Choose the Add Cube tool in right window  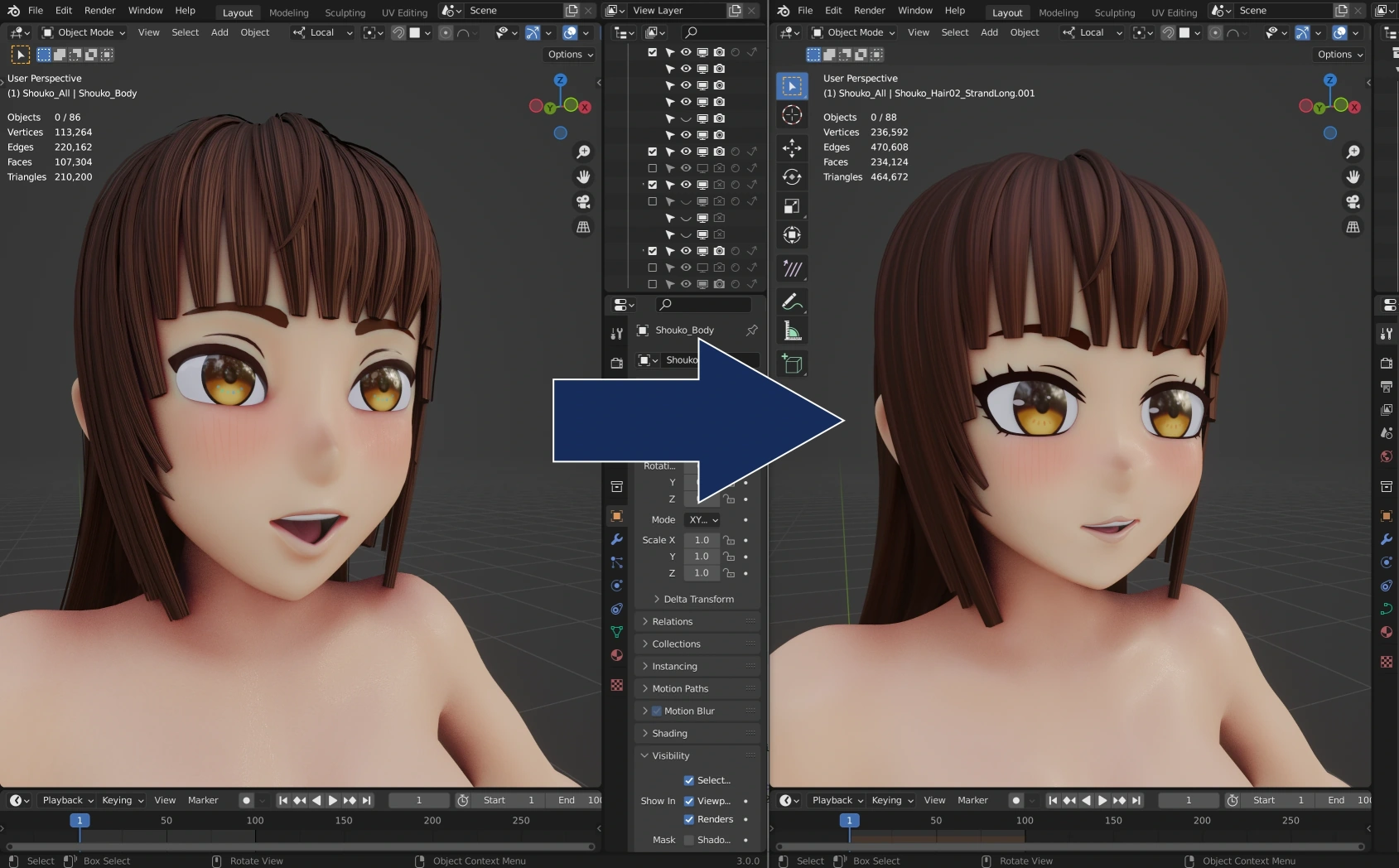792,364
